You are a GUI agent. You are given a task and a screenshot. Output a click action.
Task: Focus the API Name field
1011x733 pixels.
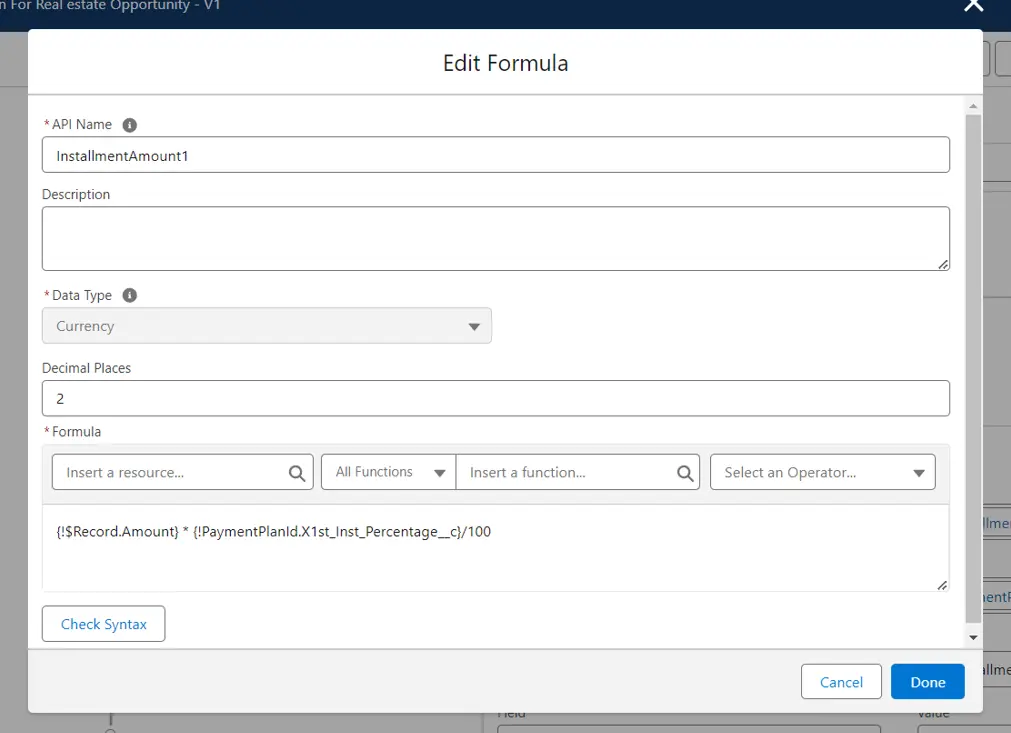(495, 155)
